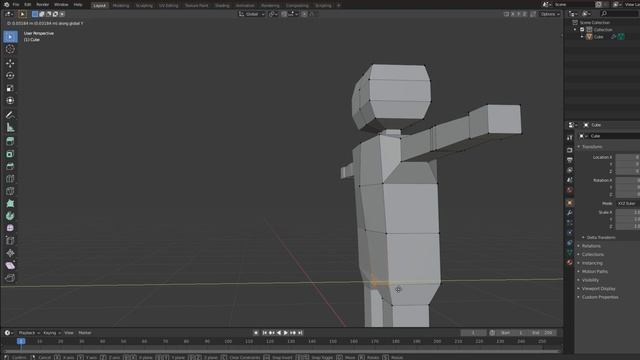The width and height of the screenshot is (640, 360).
Task: Select the Shrink/Fatten tool
Action: coord(10,253)
